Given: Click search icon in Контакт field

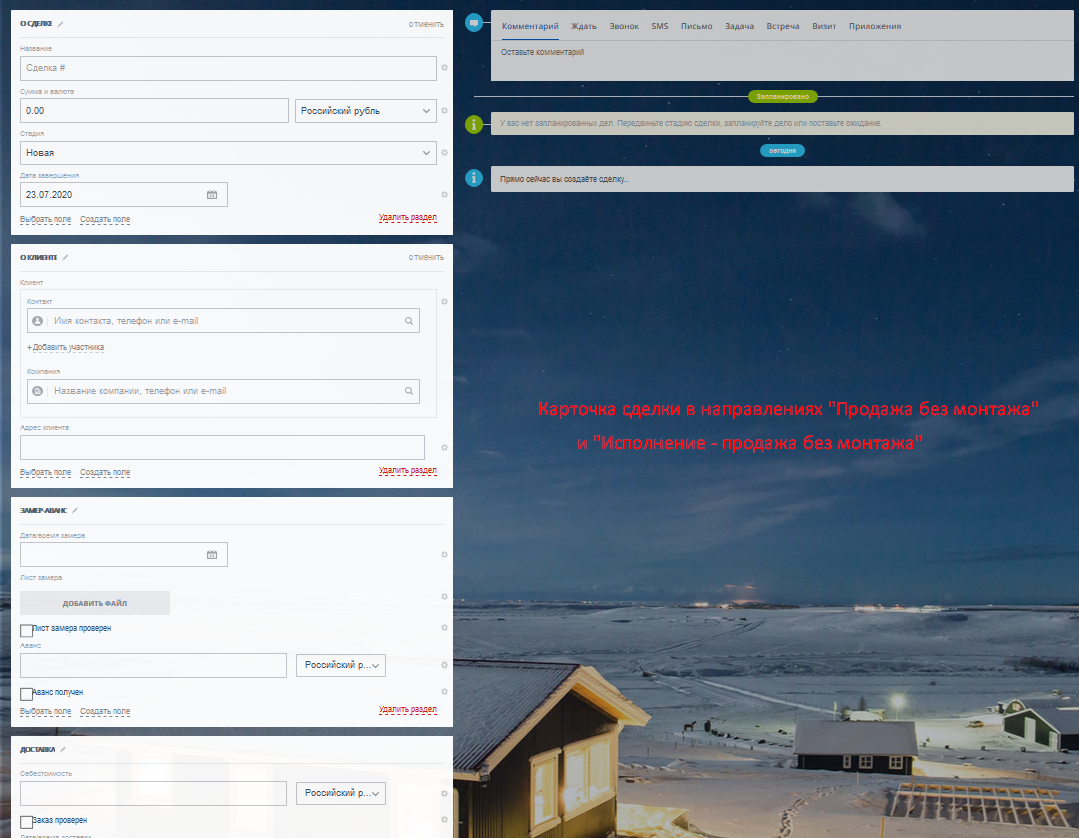Looking at the screenshot, I should [409, 321].
